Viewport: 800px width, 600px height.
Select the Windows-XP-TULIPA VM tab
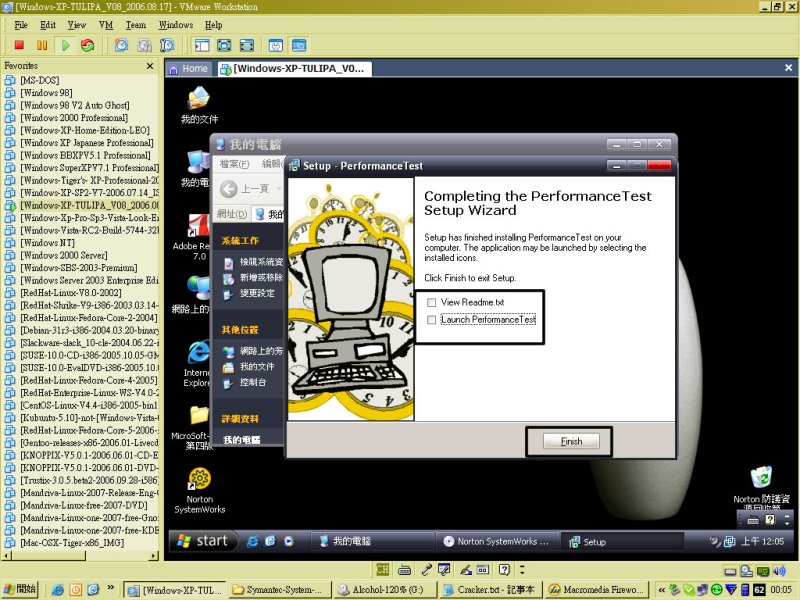pyautogui.click(x=294, y=69)
